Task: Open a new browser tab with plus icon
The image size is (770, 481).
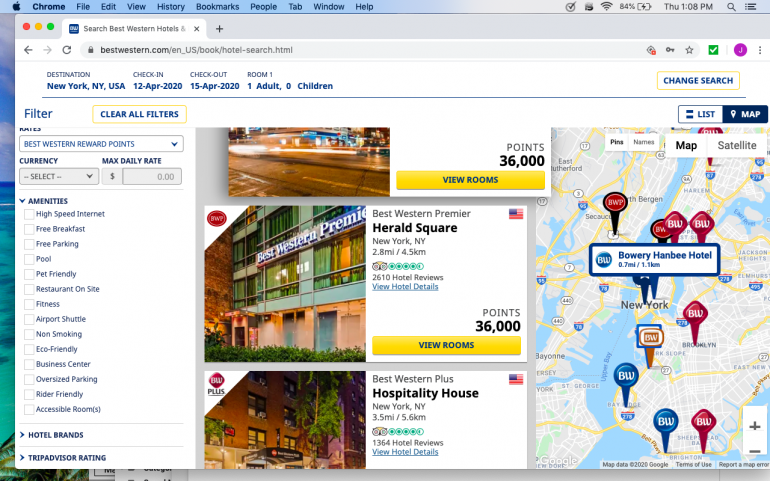Action: coord(220,29)
